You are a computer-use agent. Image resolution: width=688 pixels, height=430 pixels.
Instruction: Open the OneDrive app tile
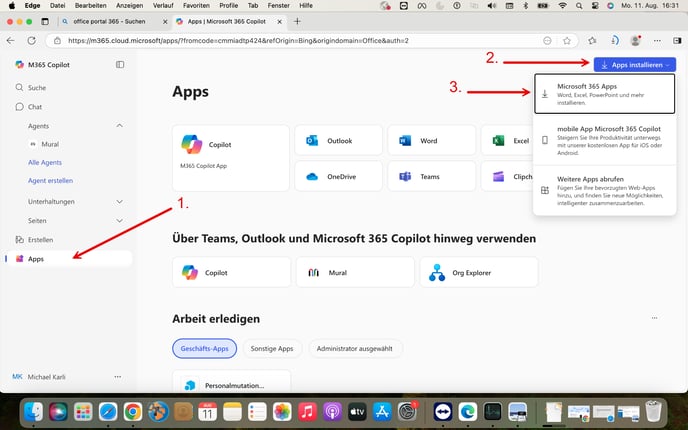(x=338, y=176)
